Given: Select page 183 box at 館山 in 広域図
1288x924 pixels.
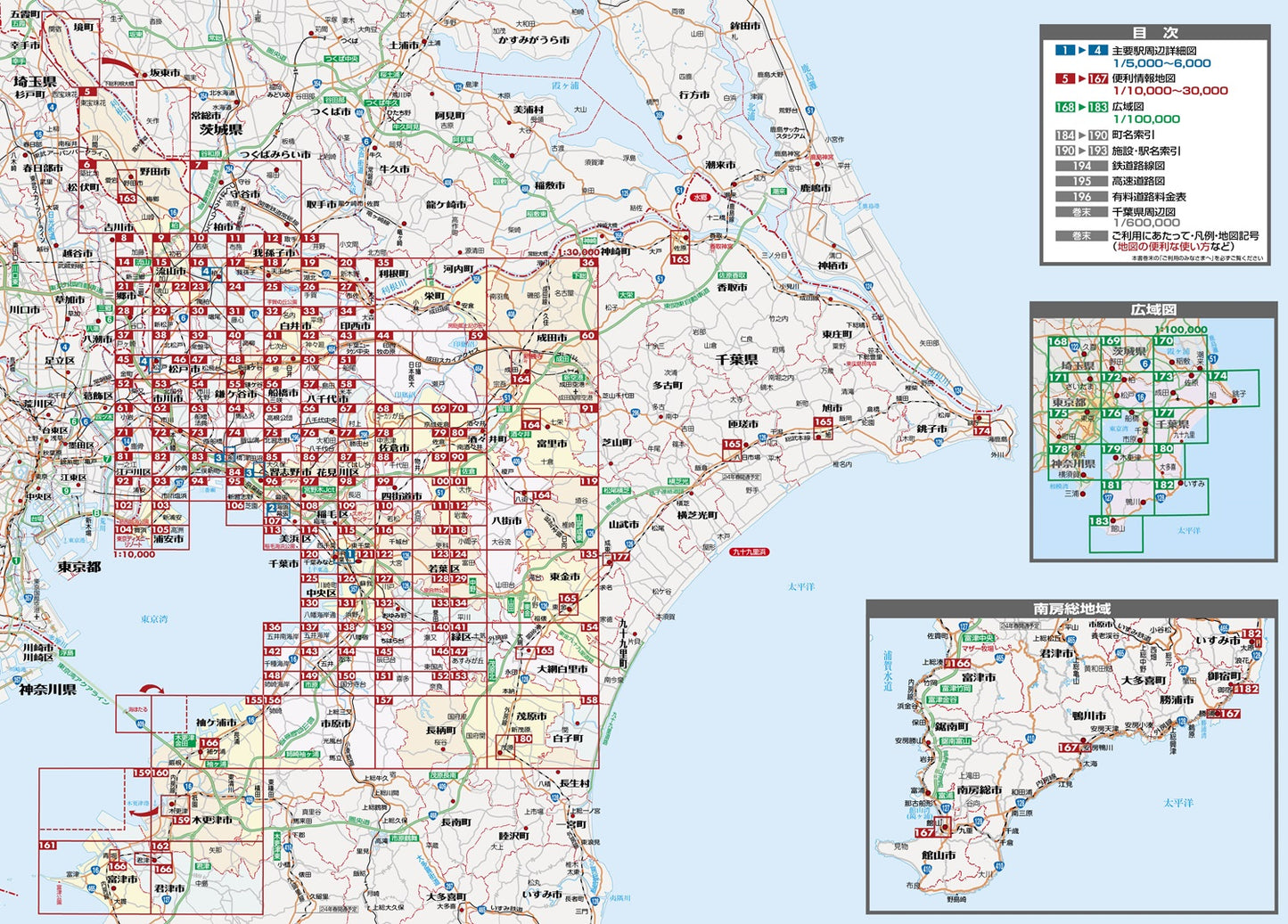Looking at the screenshot, I should (1114, 533).
